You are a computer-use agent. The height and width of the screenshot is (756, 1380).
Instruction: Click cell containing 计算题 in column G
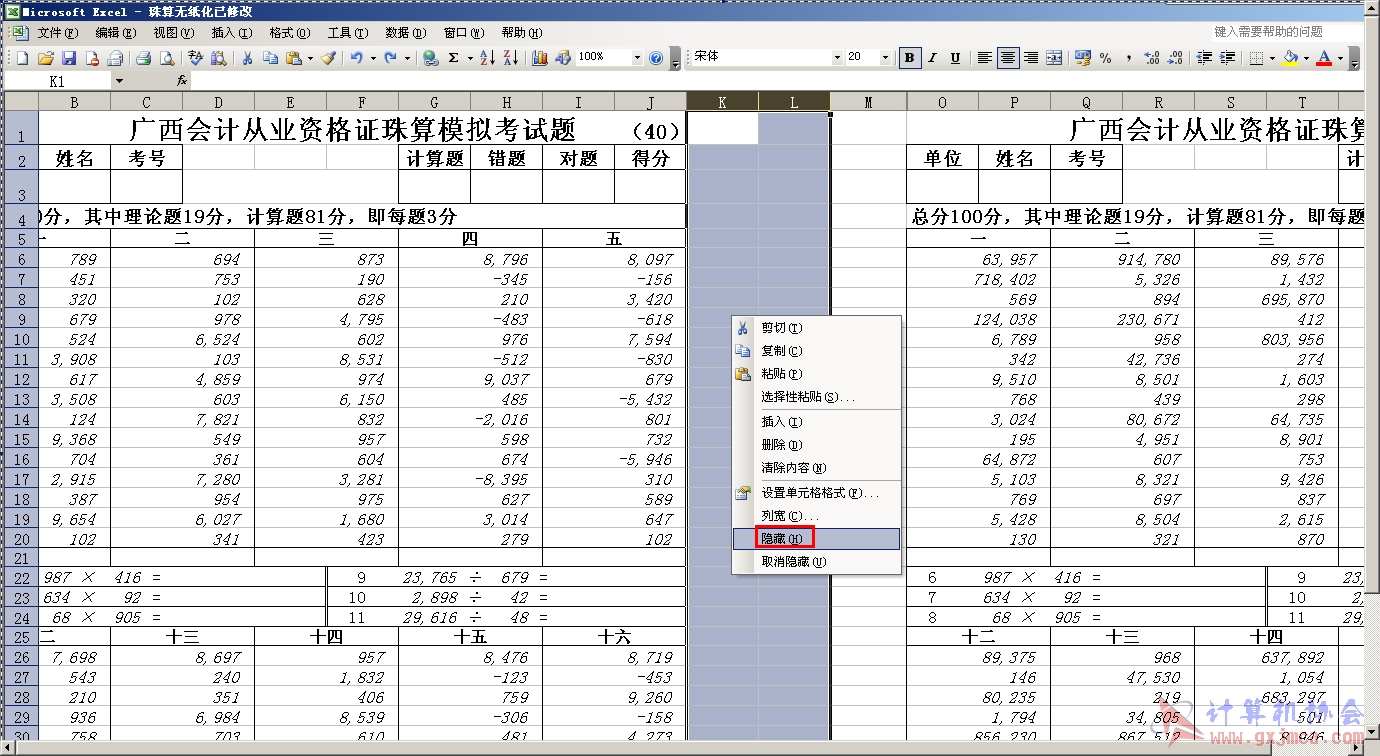click(x=435, y=158)
